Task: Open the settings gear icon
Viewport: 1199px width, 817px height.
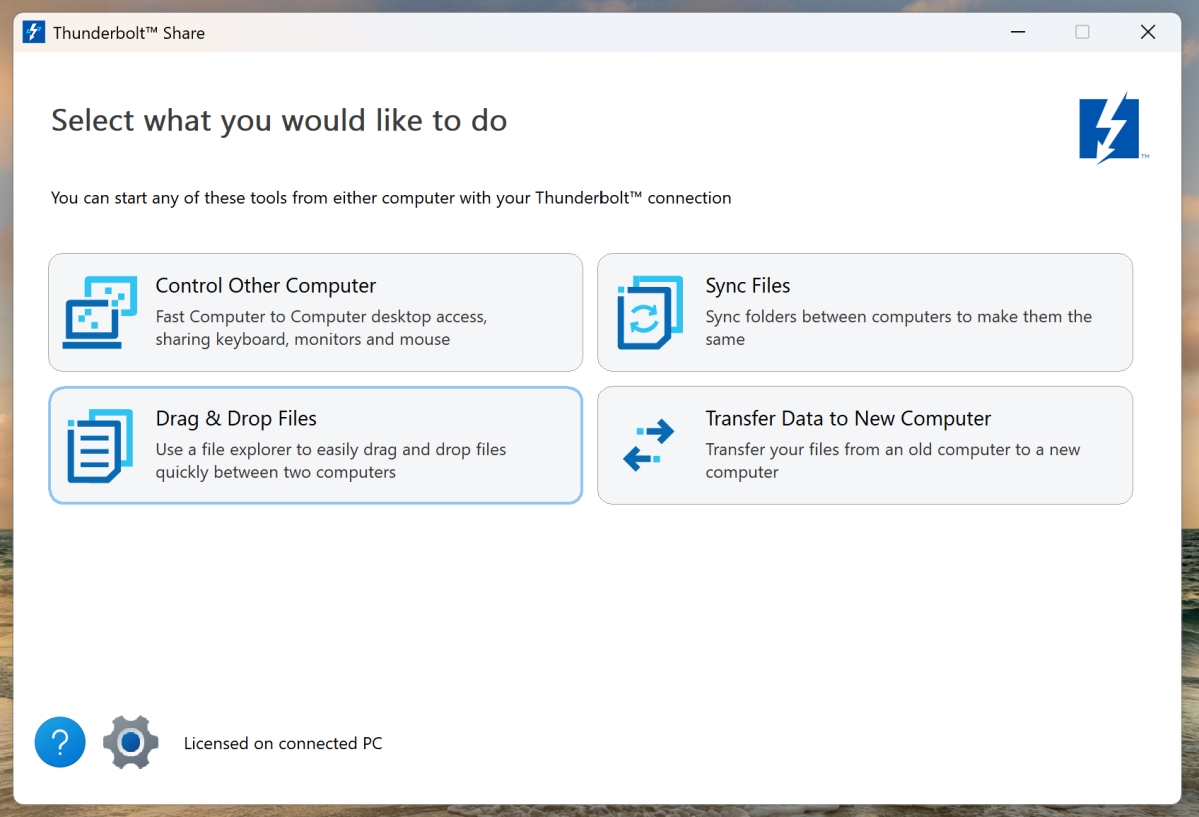Action: point(130,742)
